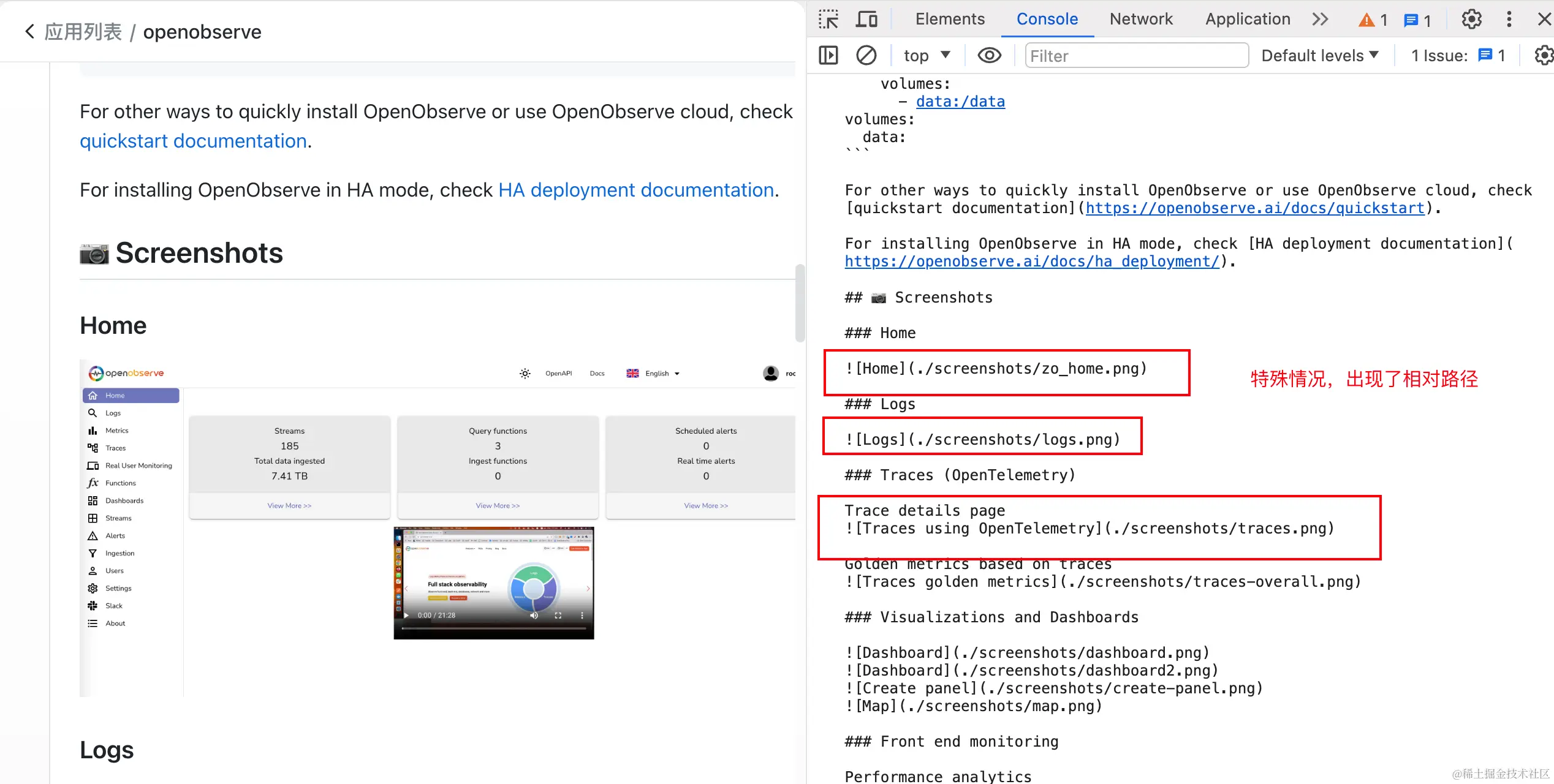Image resolution: width=1554 pixels, height=784 pixels.
Task: Switch to the Network tab
Action: (1141, 19)
